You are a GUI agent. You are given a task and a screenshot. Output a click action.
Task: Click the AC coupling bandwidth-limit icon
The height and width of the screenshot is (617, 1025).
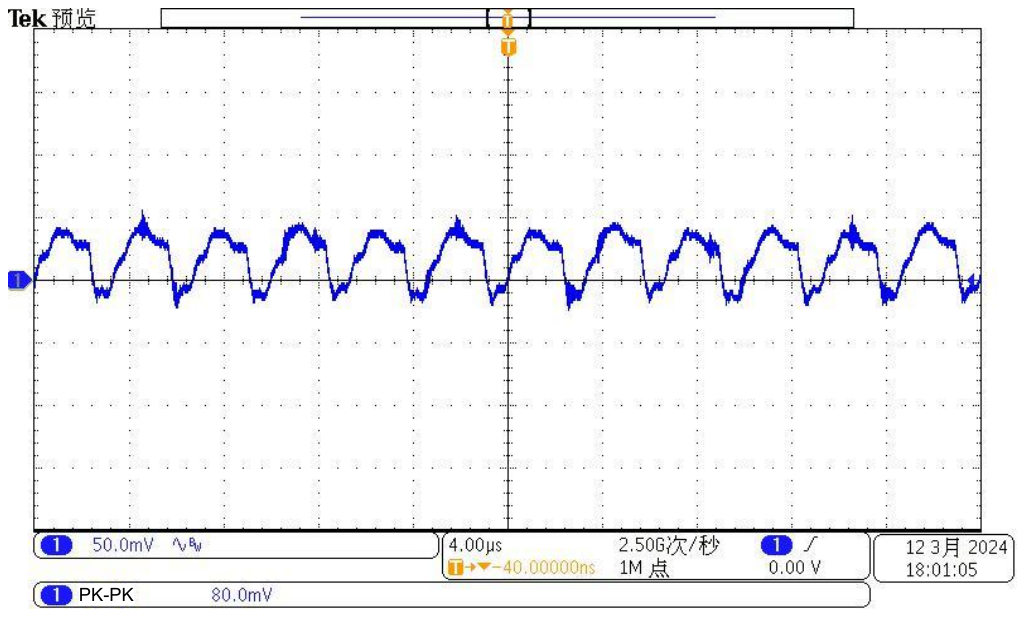click(x=187, y=545)
